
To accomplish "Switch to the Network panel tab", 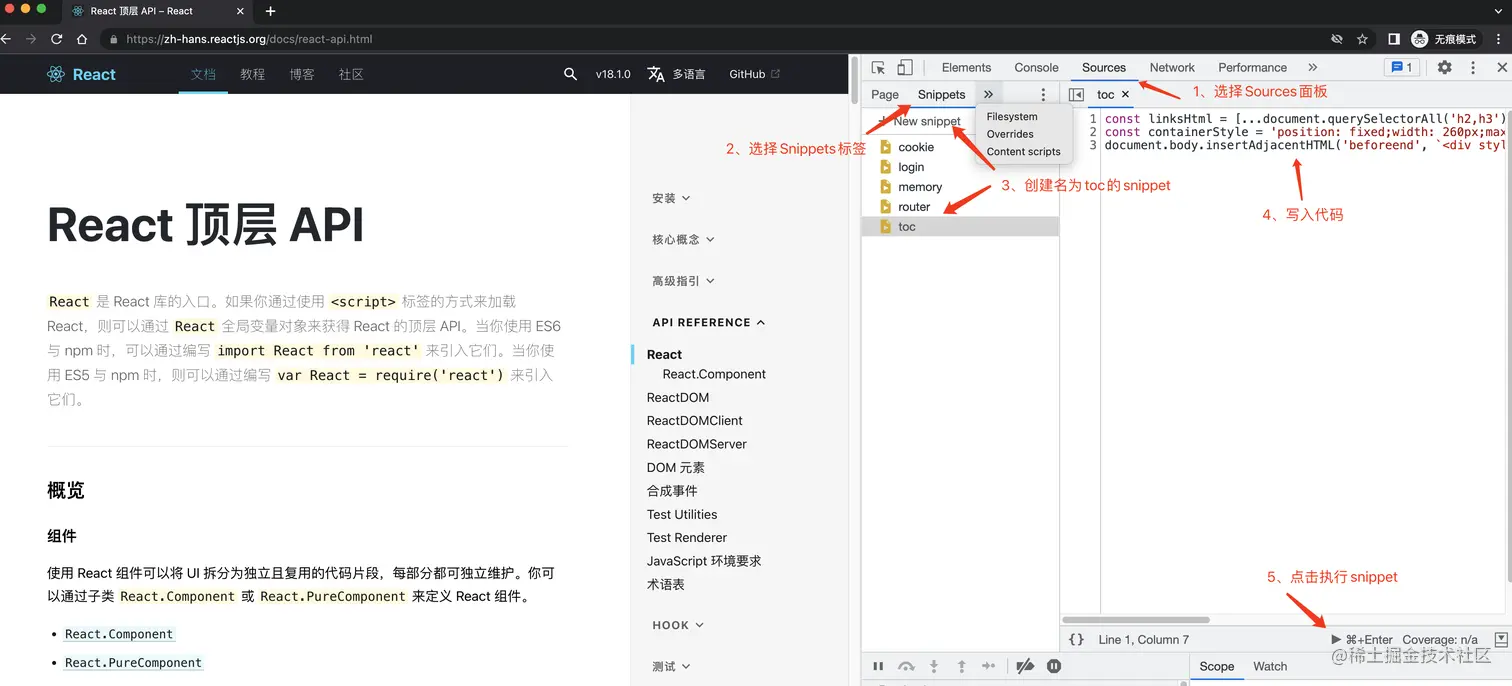I will click(1172, 68).
